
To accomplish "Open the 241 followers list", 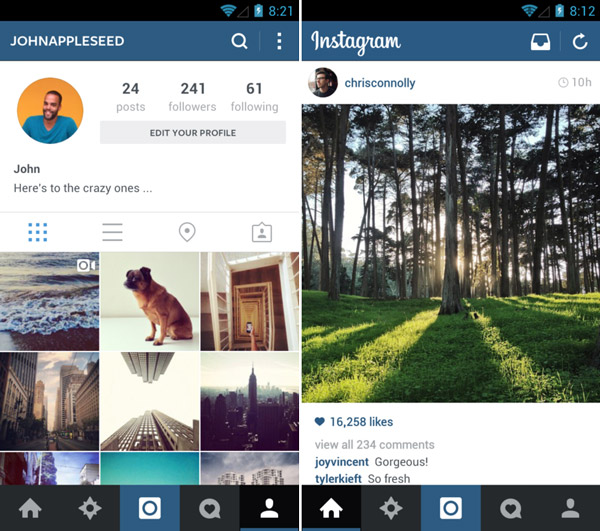I will click(x=192, y=97).
